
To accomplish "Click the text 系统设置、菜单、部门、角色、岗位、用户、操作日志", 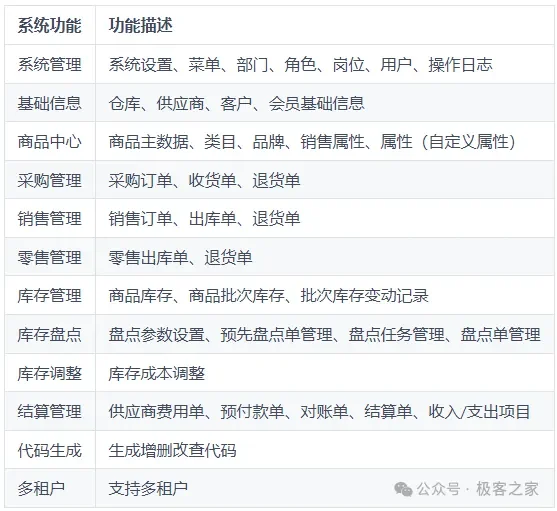I will pos(301,65).
